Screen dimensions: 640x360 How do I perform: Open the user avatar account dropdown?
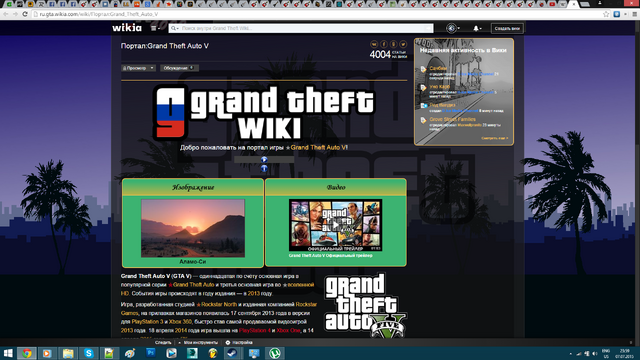tap(453, 28)
